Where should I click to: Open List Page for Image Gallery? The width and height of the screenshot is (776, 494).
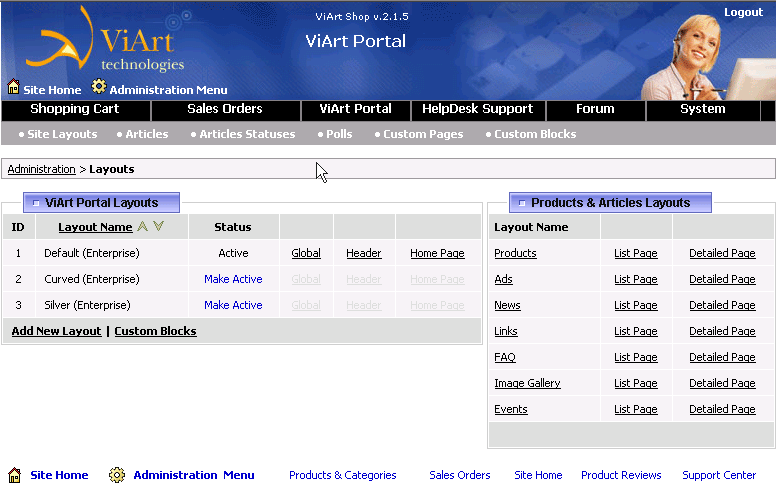(636, 383)
